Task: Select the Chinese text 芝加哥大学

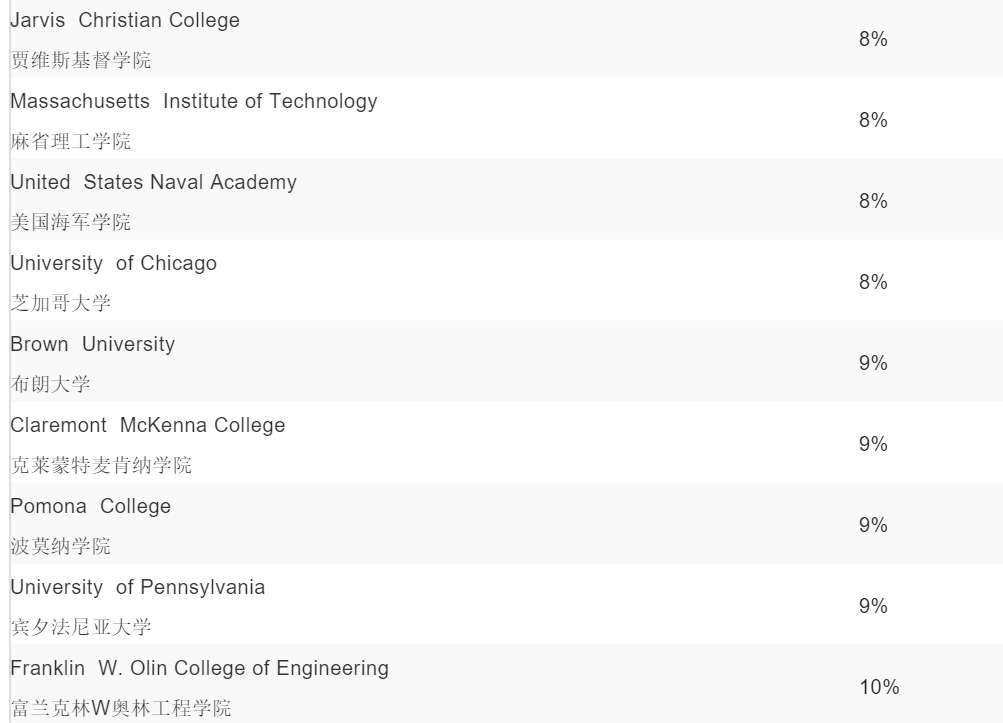Action: coord(60,304)
